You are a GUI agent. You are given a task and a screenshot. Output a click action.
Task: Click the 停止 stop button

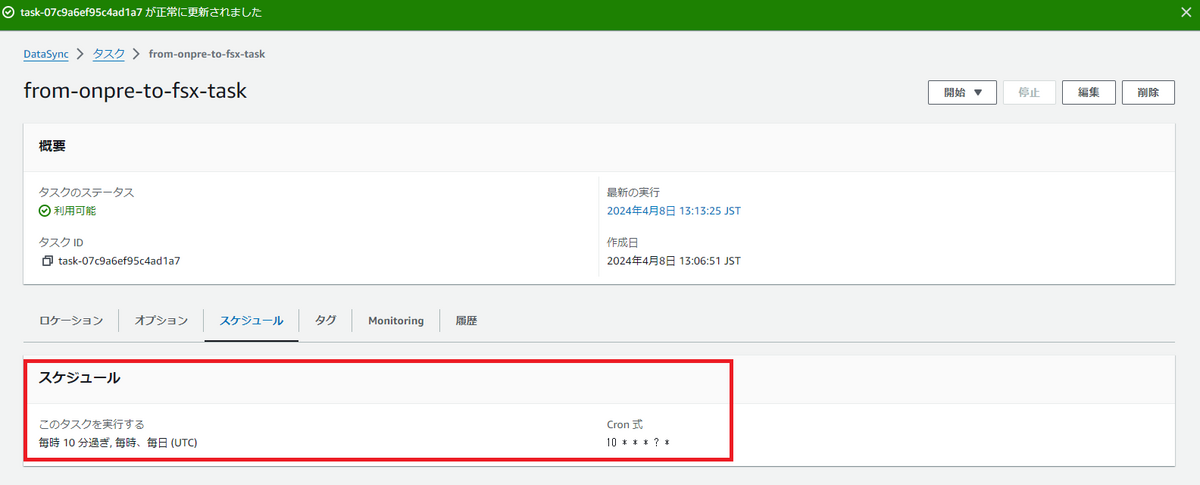1029,92
